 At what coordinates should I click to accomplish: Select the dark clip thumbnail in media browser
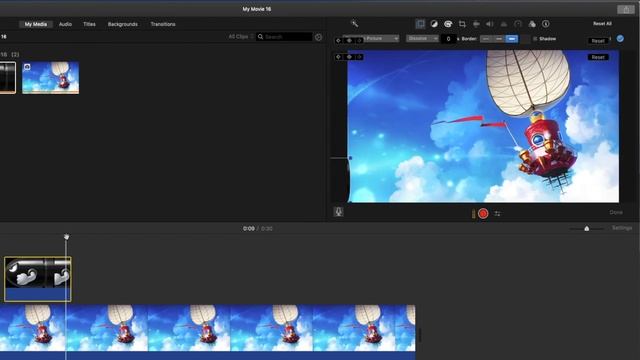point(8,78)
